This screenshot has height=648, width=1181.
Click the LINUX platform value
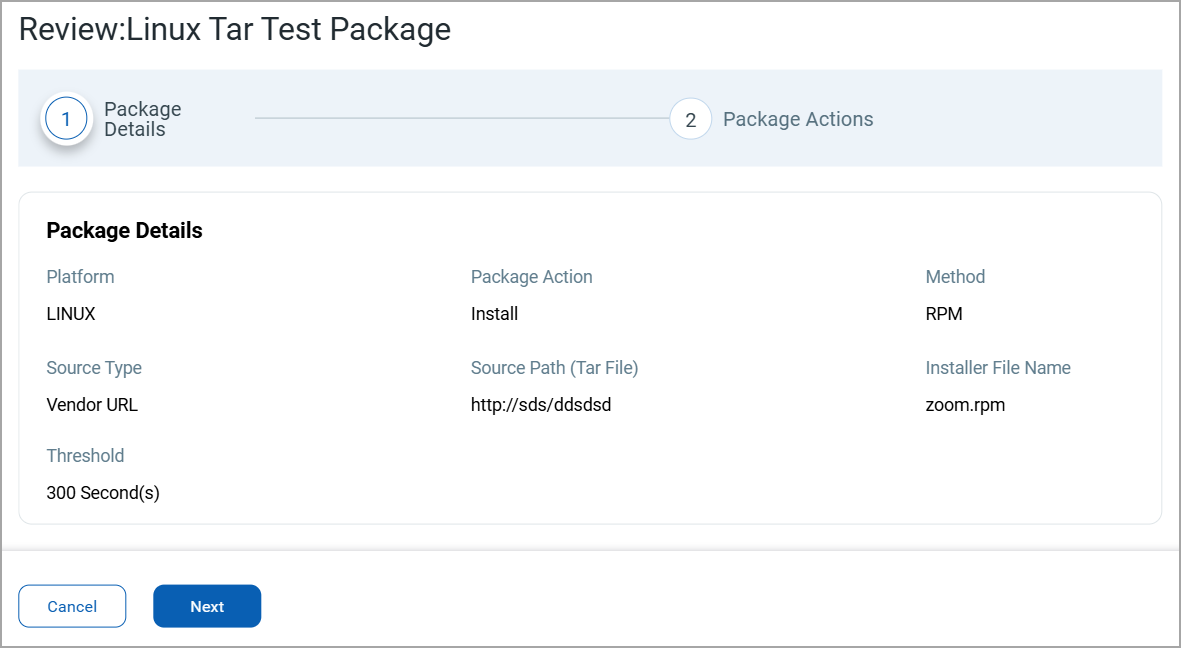(71, 314)
